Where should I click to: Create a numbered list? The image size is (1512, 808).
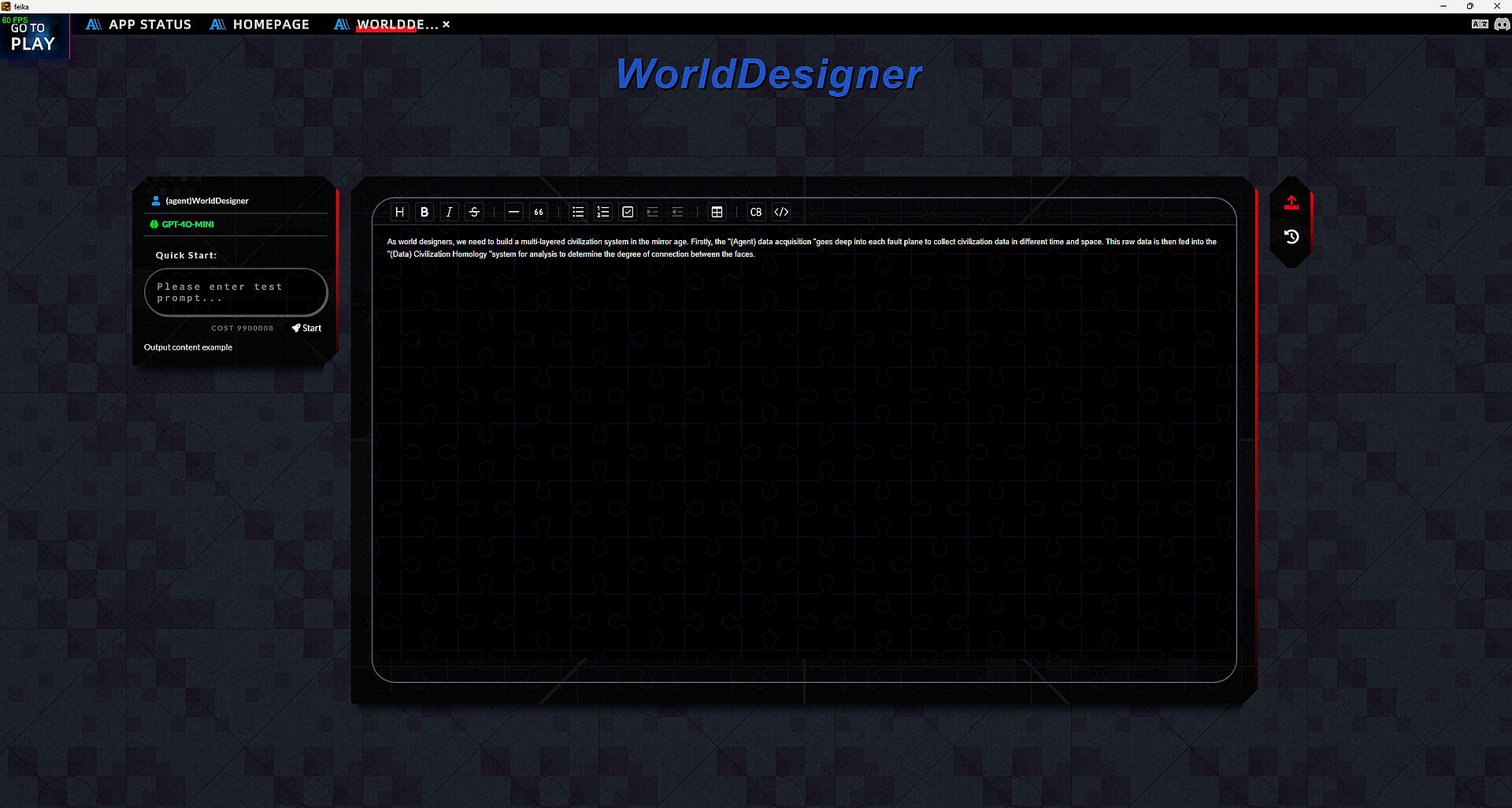pyautogui.click(x=602, y=212)
